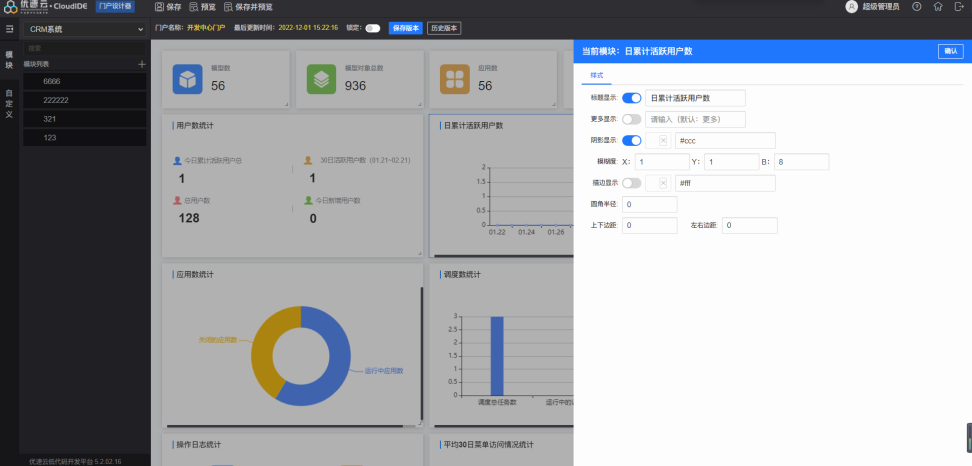Click the resize handle of 用户数统计 card
Viewport: 972px width, 466px height.
click(420, 253)
